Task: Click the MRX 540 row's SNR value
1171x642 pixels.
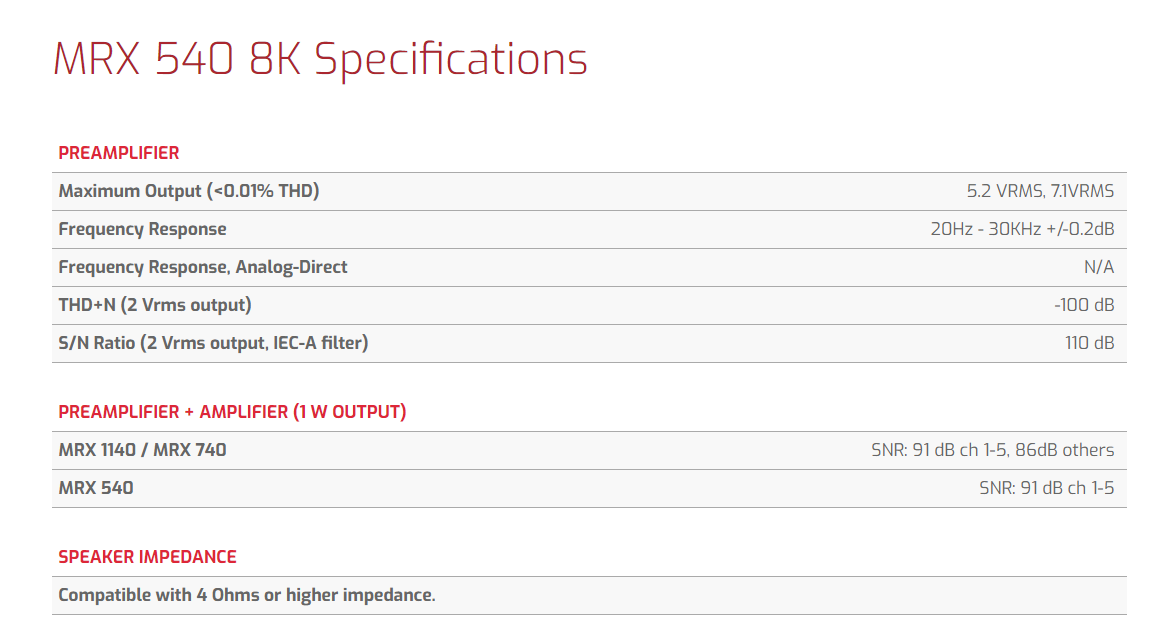Action: pyautogui.click(x=1046, y=488)
